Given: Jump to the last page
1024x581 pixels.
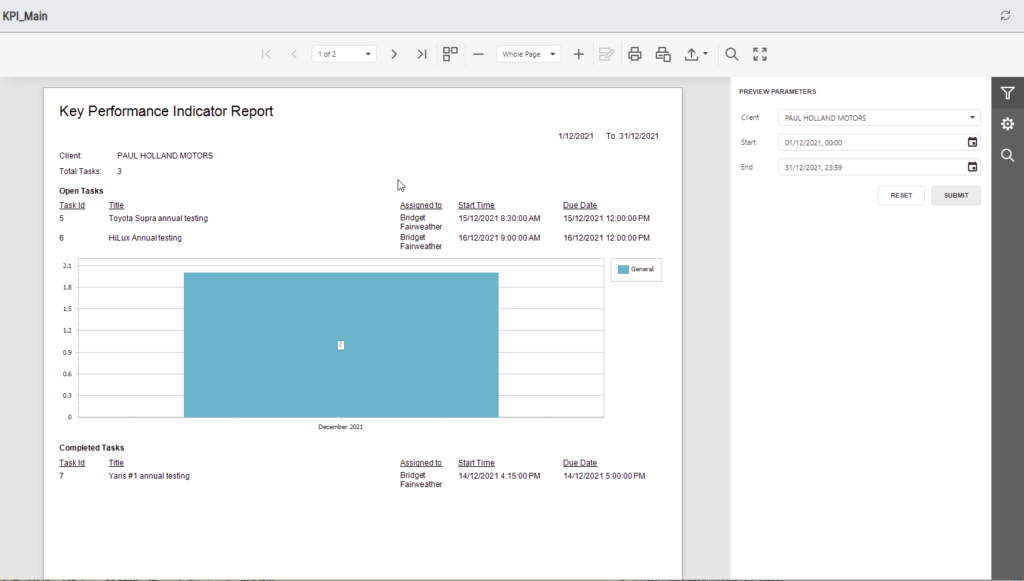Looking at the screenshot, I should coord(422,54).
